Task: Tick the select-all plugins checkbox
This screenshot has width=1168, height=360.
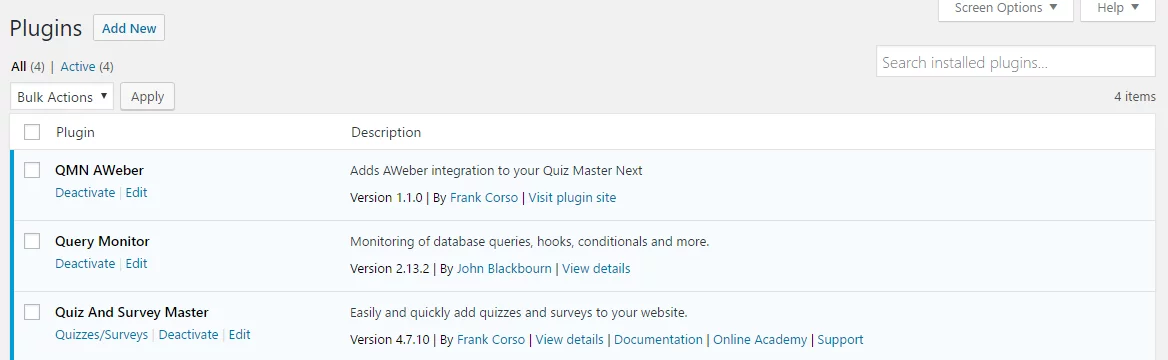Action: (x=32, y=132)
